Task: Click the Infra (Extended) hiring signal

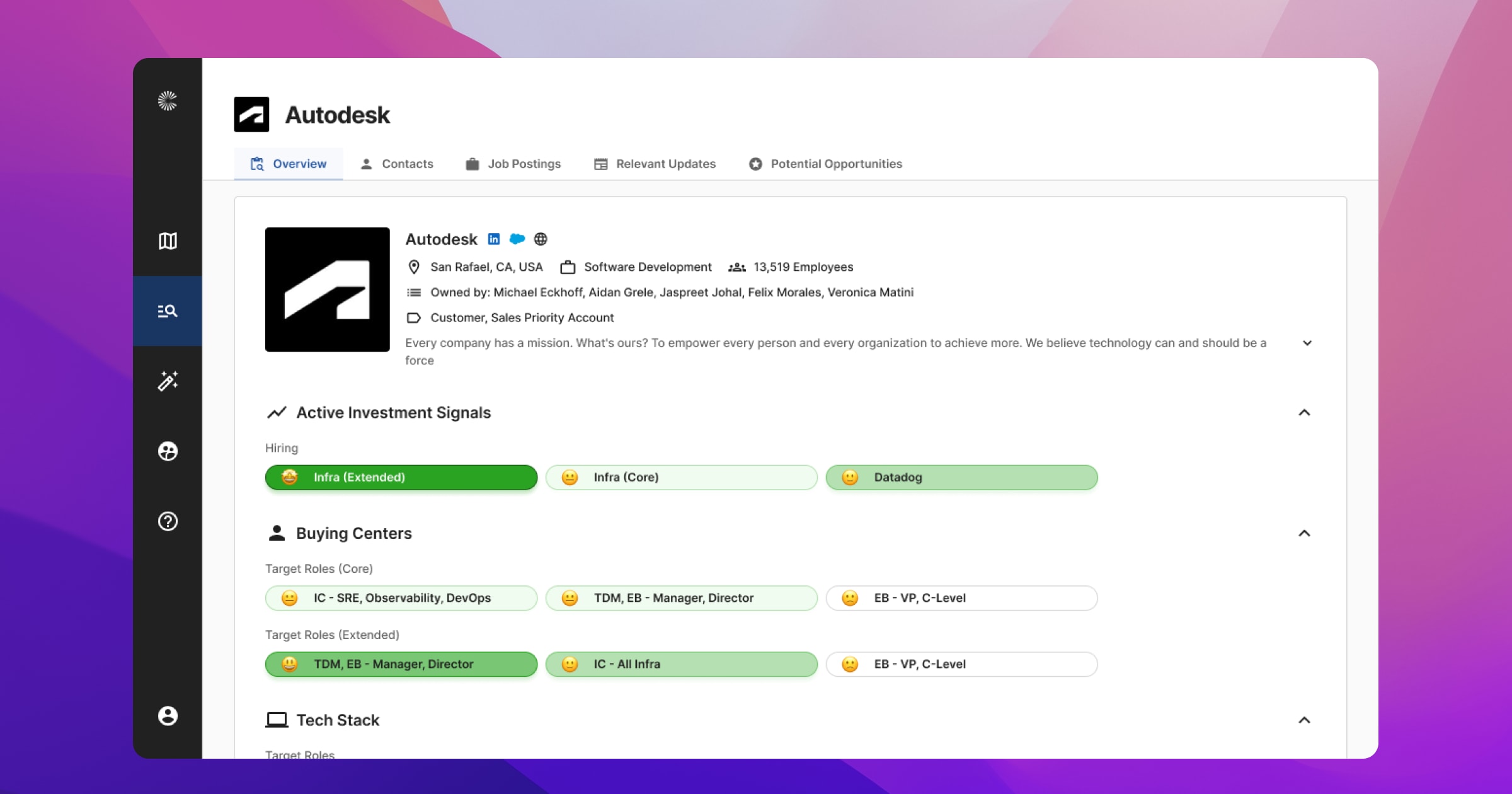Action: pos(401,478)
